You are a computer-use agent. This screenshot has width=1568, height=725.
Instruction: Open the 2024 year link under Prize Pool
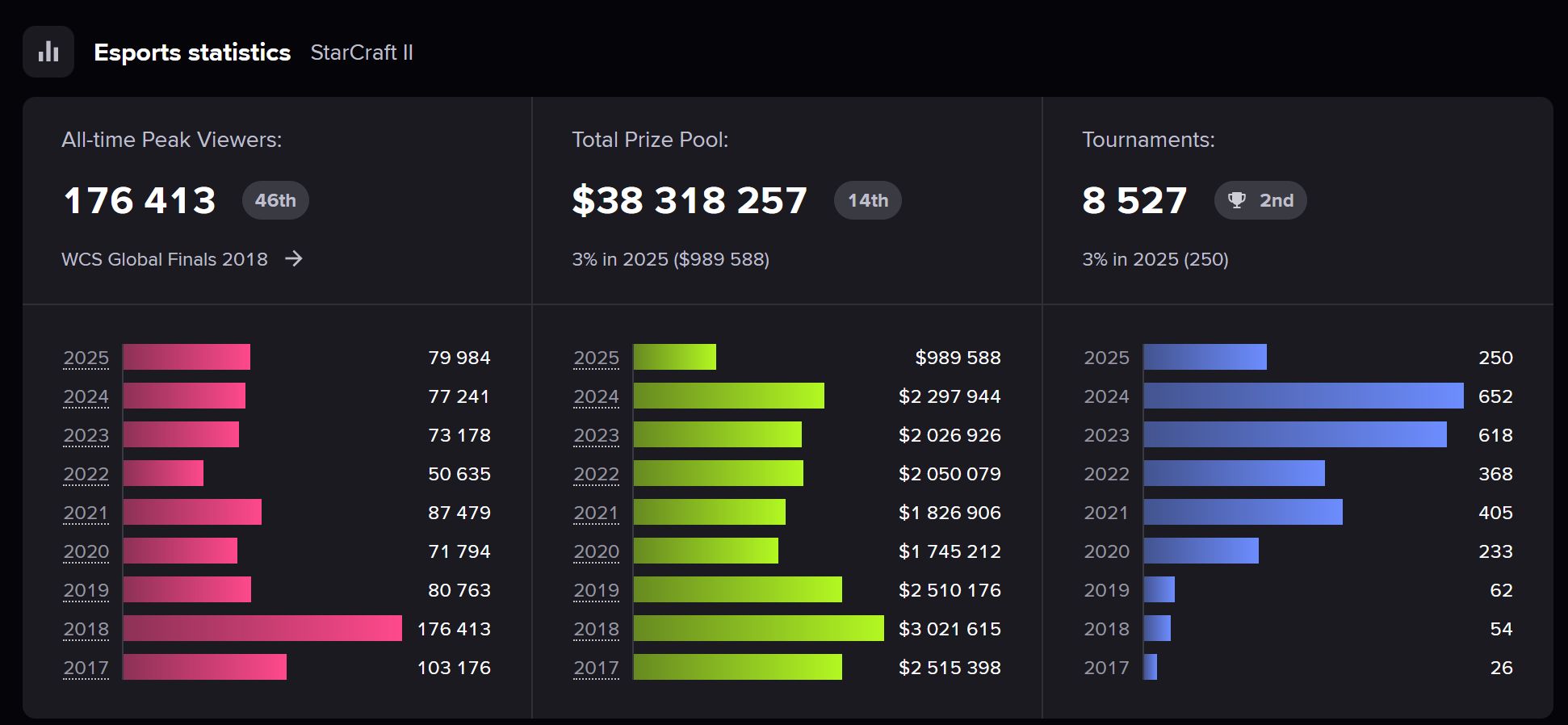click(x=597, y=396)
